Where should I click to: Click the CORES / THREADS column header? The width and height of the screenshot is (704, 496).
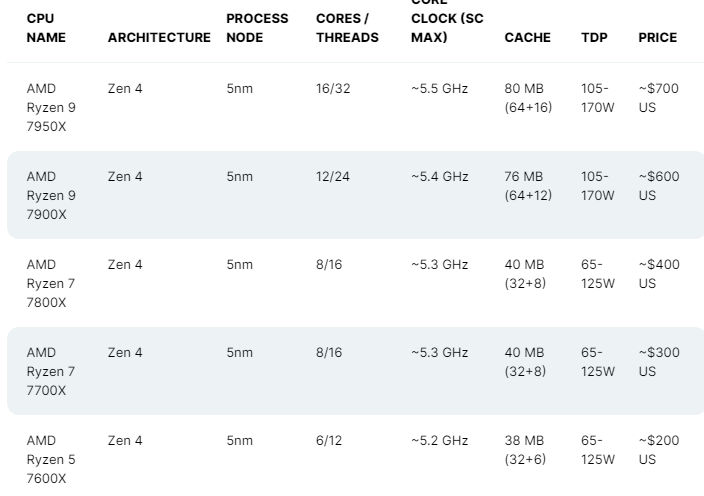point(347,28)
